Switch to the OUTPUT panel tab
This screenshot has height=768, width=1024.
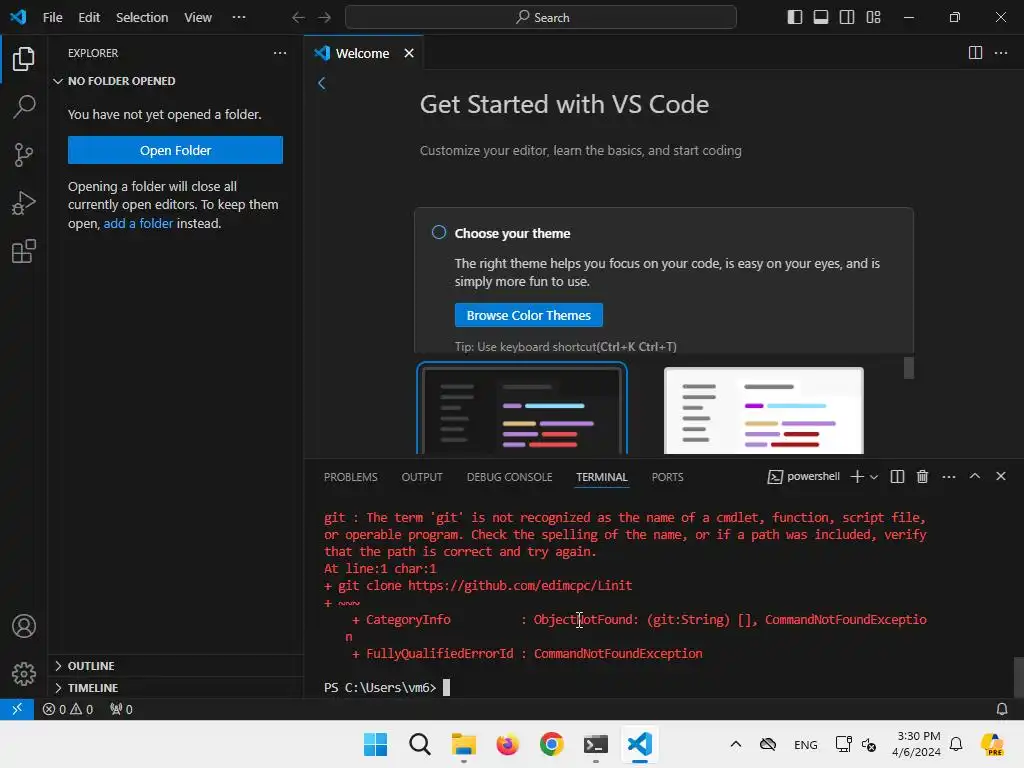click(422, 477)
